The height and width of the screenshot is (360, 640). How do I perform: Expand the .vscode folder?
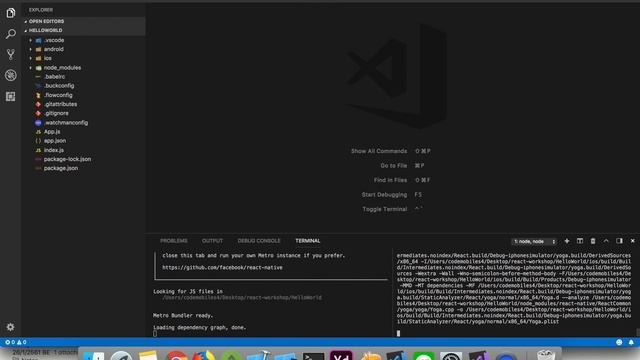point(54,40)
